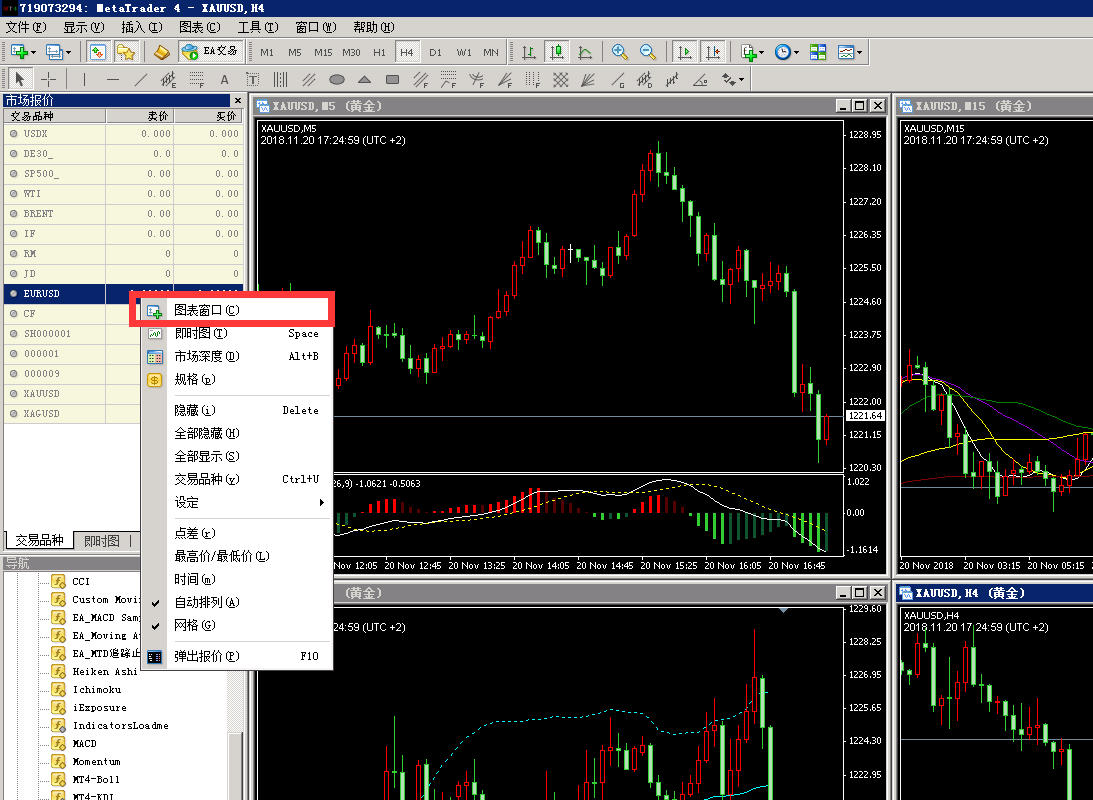Choose 图表窗口 from context menu
The height and width of the screenshot is (800, 1093).
click(x=207, y=310)
